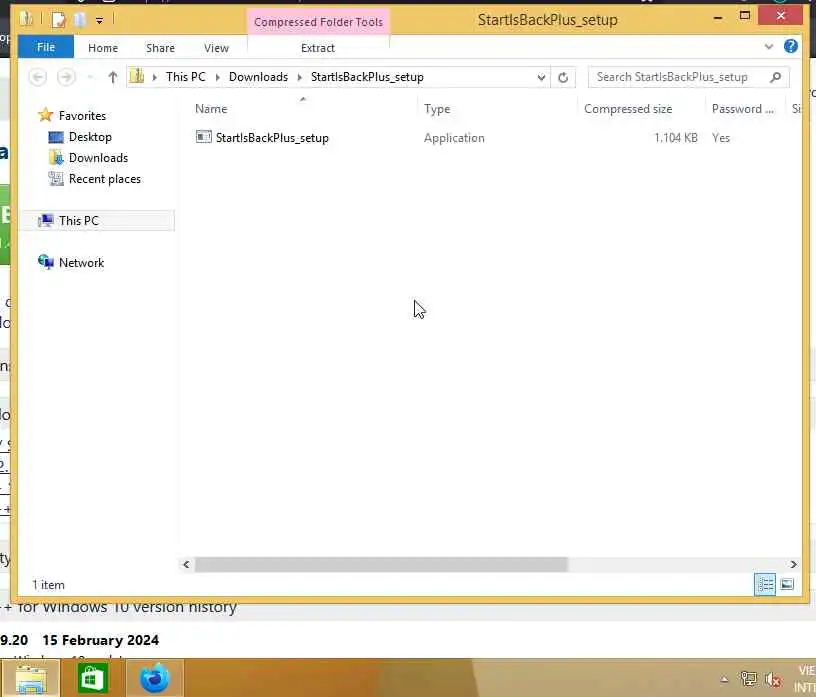Expand the ribbon with the chevron

tap(769, 47)
